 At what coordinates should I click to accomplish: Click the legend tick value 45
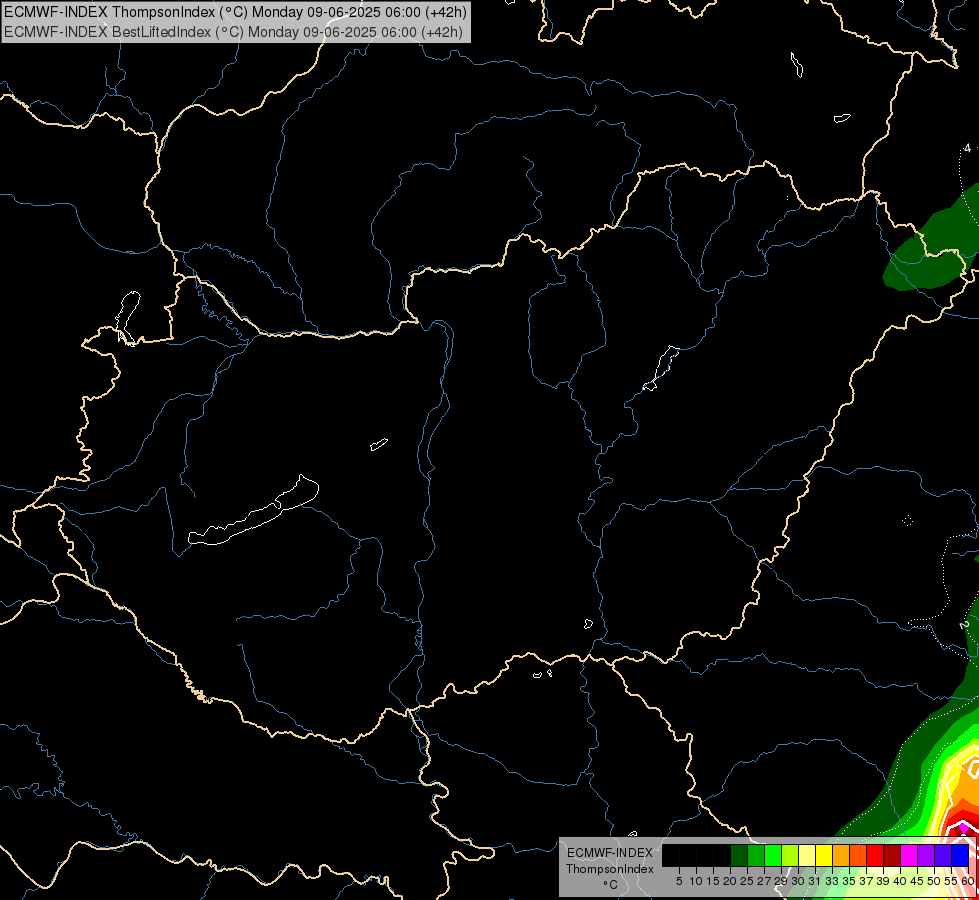[x=917, y=881]
